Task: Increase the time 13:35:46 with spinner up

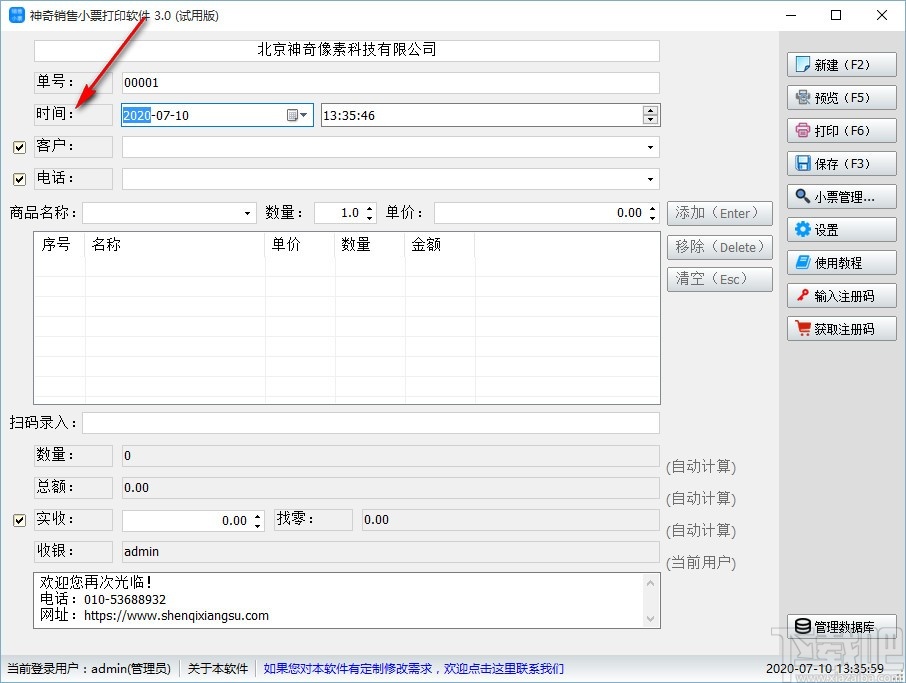Action: pyautogui.click(x=650, y=110)
